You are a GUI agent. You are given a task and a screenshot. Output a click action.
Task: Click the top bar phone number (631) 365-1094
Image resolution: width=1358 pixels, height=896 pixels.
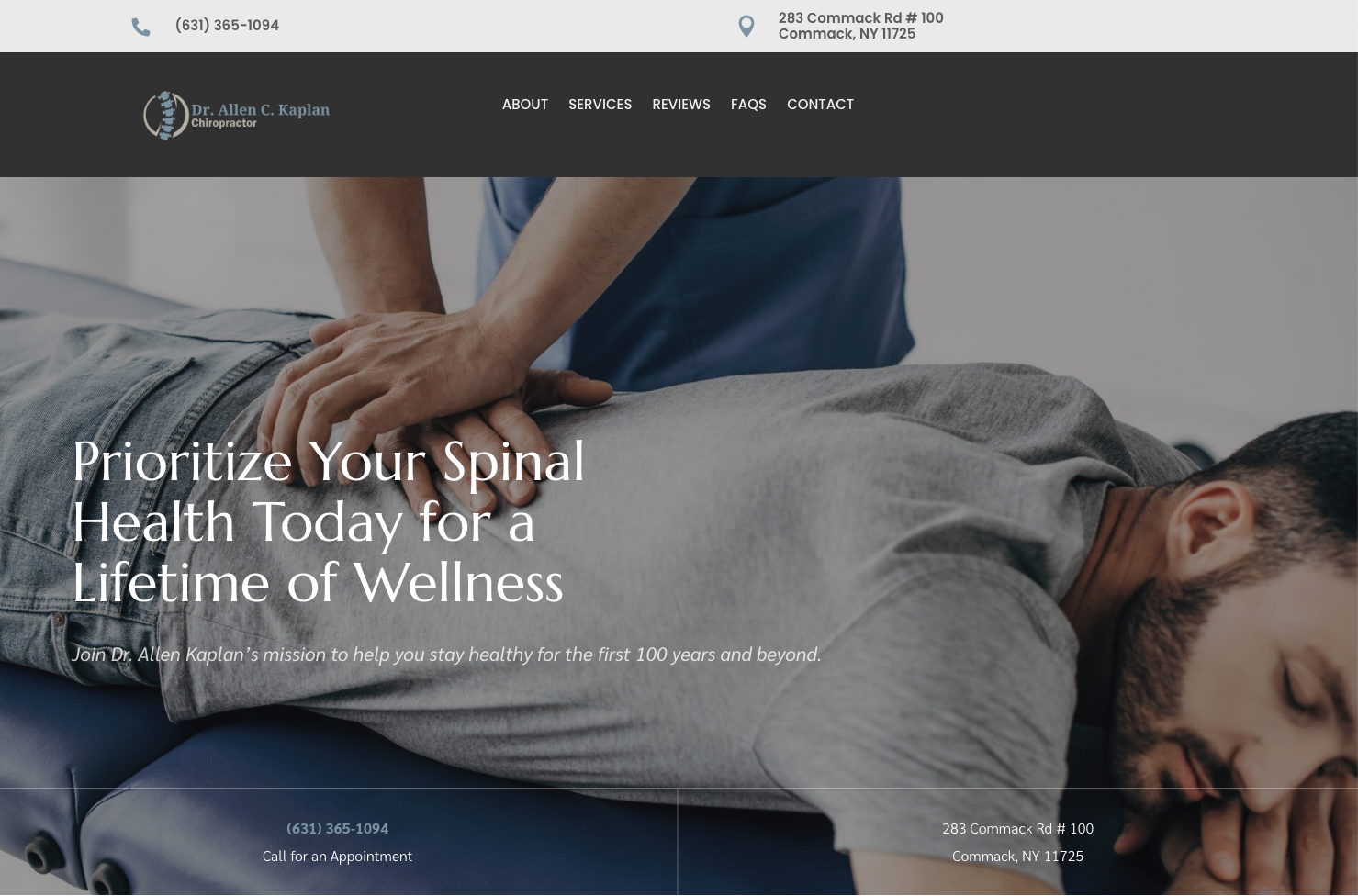pyautogui.click(x=227, y=26)
